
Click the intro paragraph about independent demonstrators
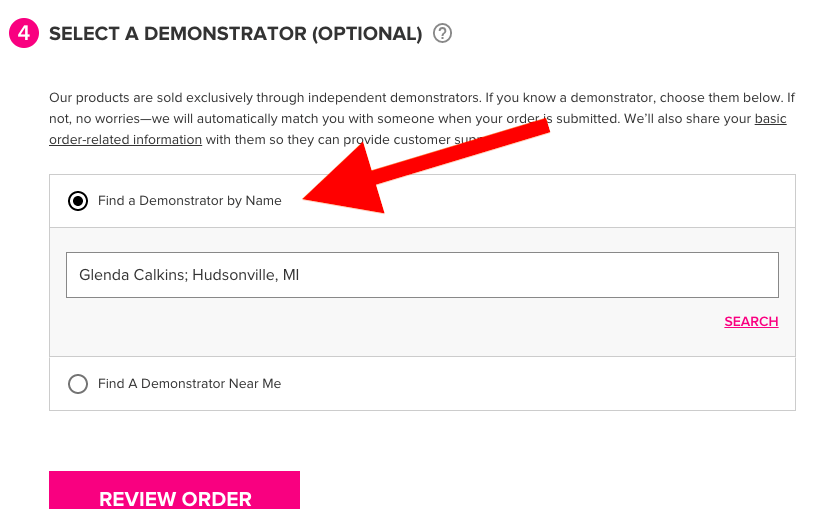point(422,118)
